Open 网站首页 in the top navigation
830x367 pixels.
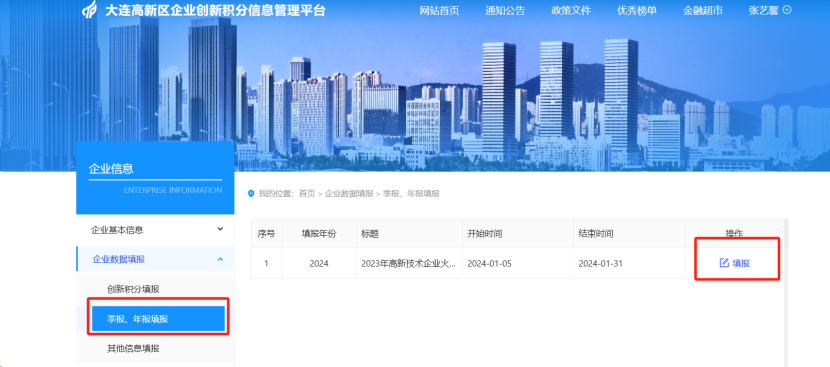(439, 11)
